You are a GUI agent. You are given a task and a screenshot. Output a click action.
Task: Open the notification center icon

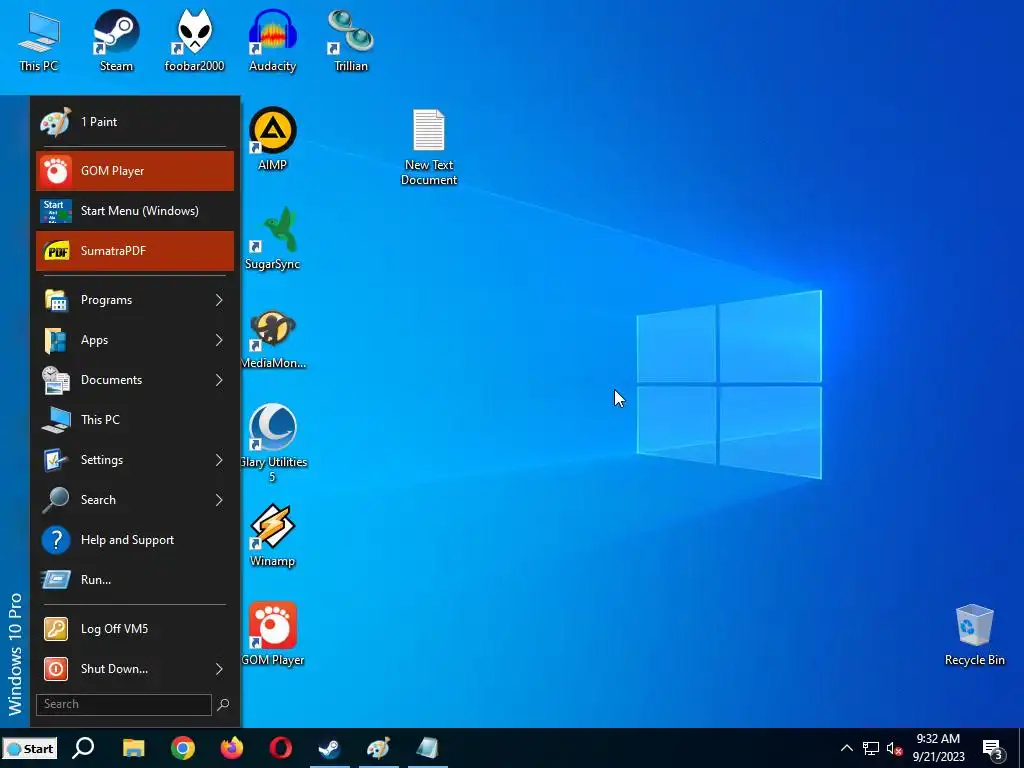992,748
